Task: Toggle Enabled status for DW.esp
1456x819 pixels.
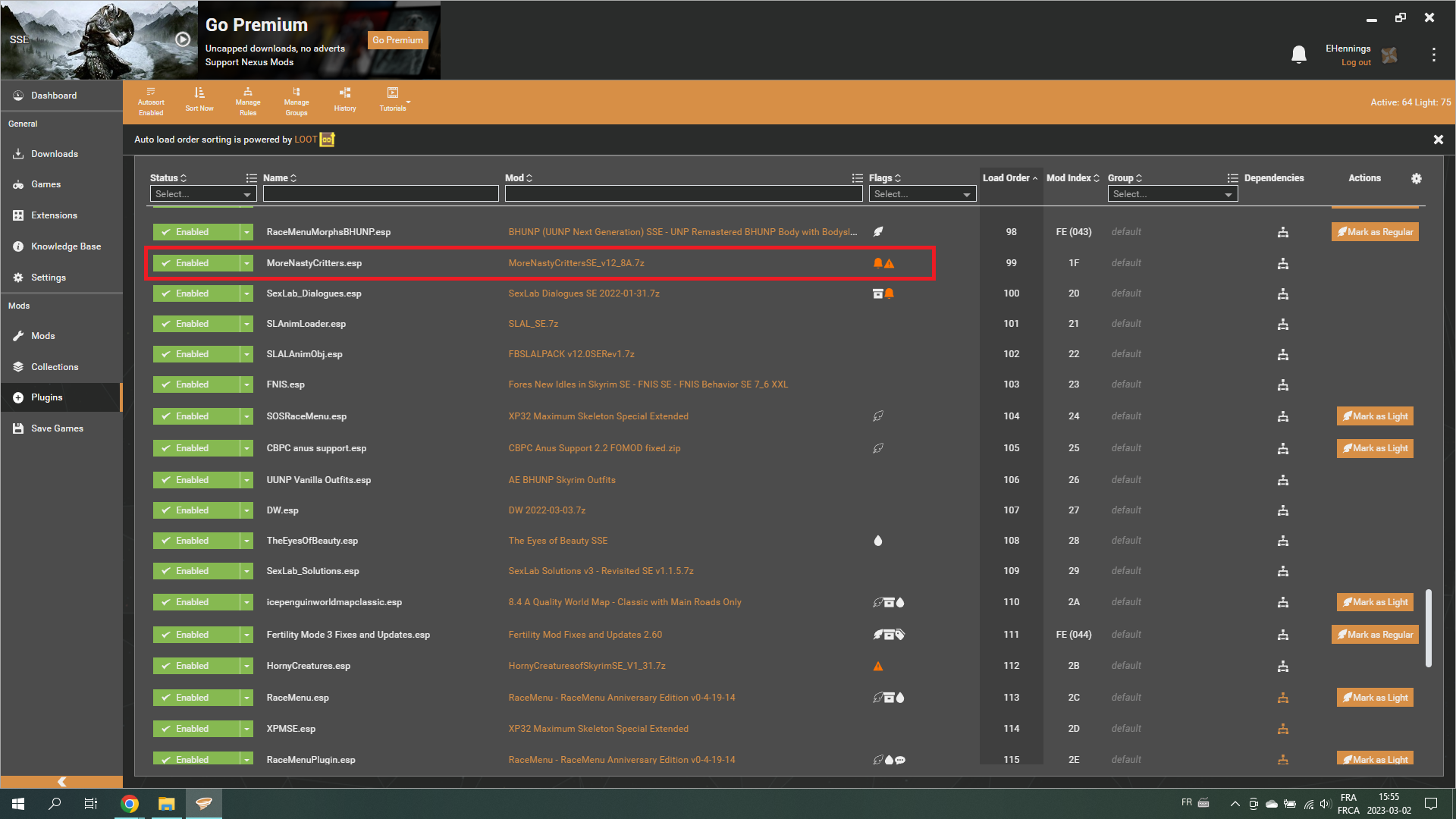Action: [196, 510]
